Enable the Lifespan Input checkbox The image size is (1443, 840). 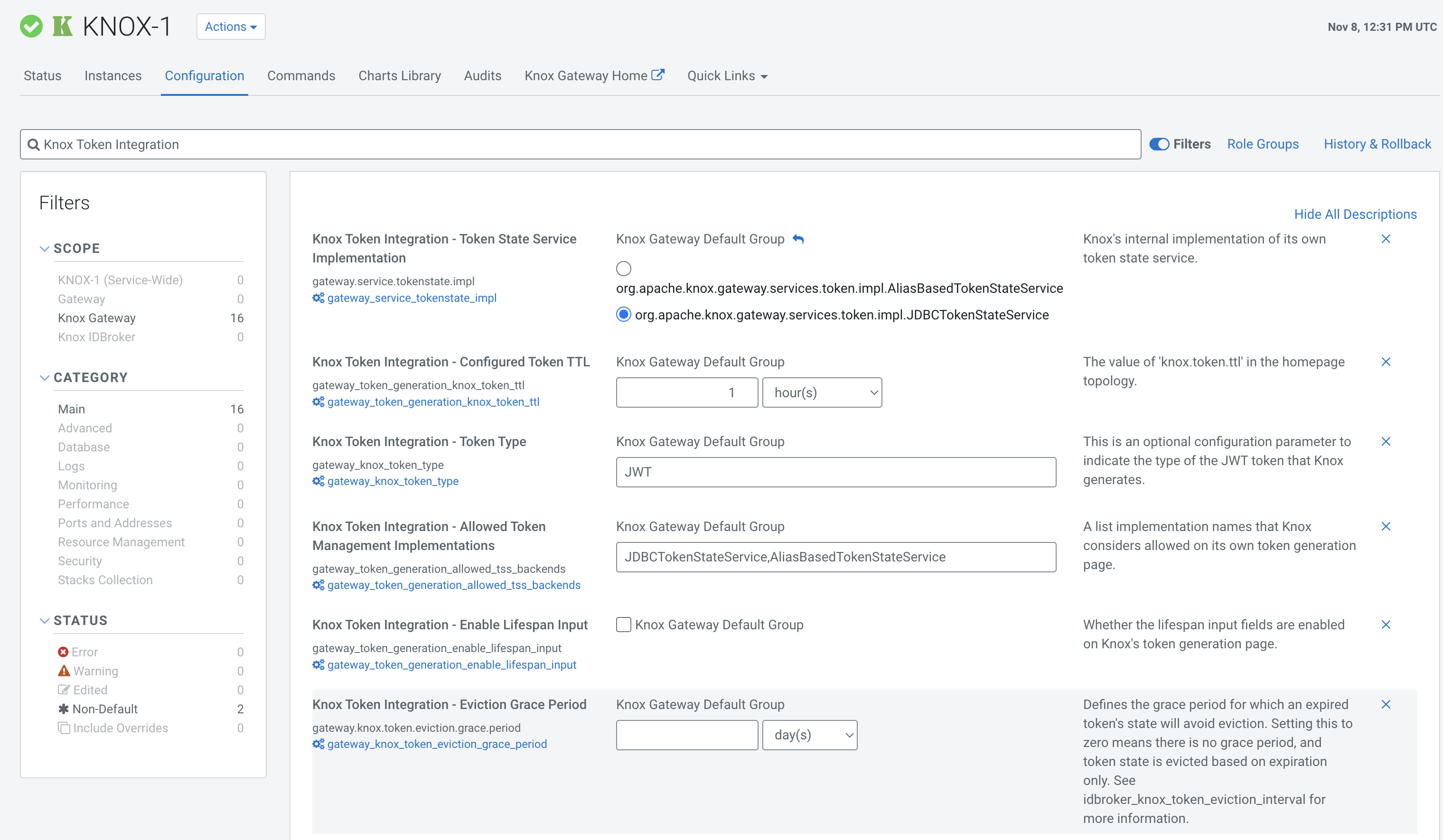pos(624,625)
